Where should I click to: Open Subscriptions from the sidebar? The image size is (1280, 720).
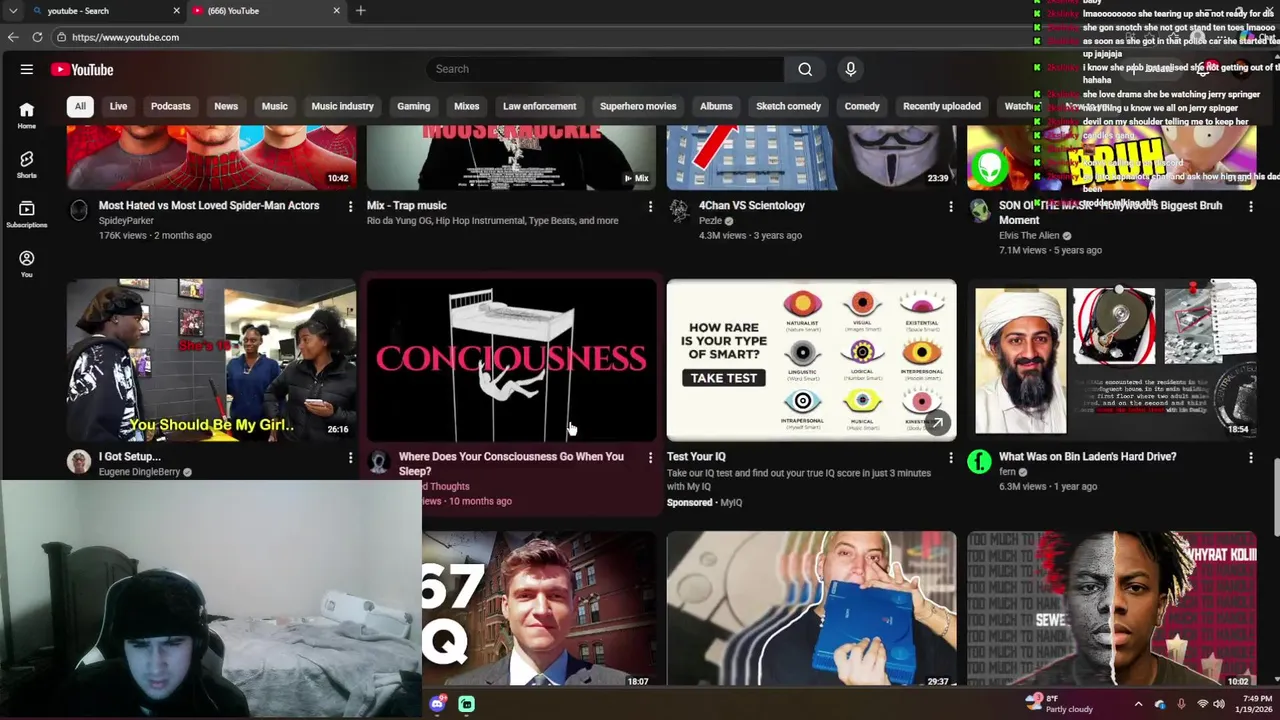tap(27, 214)
